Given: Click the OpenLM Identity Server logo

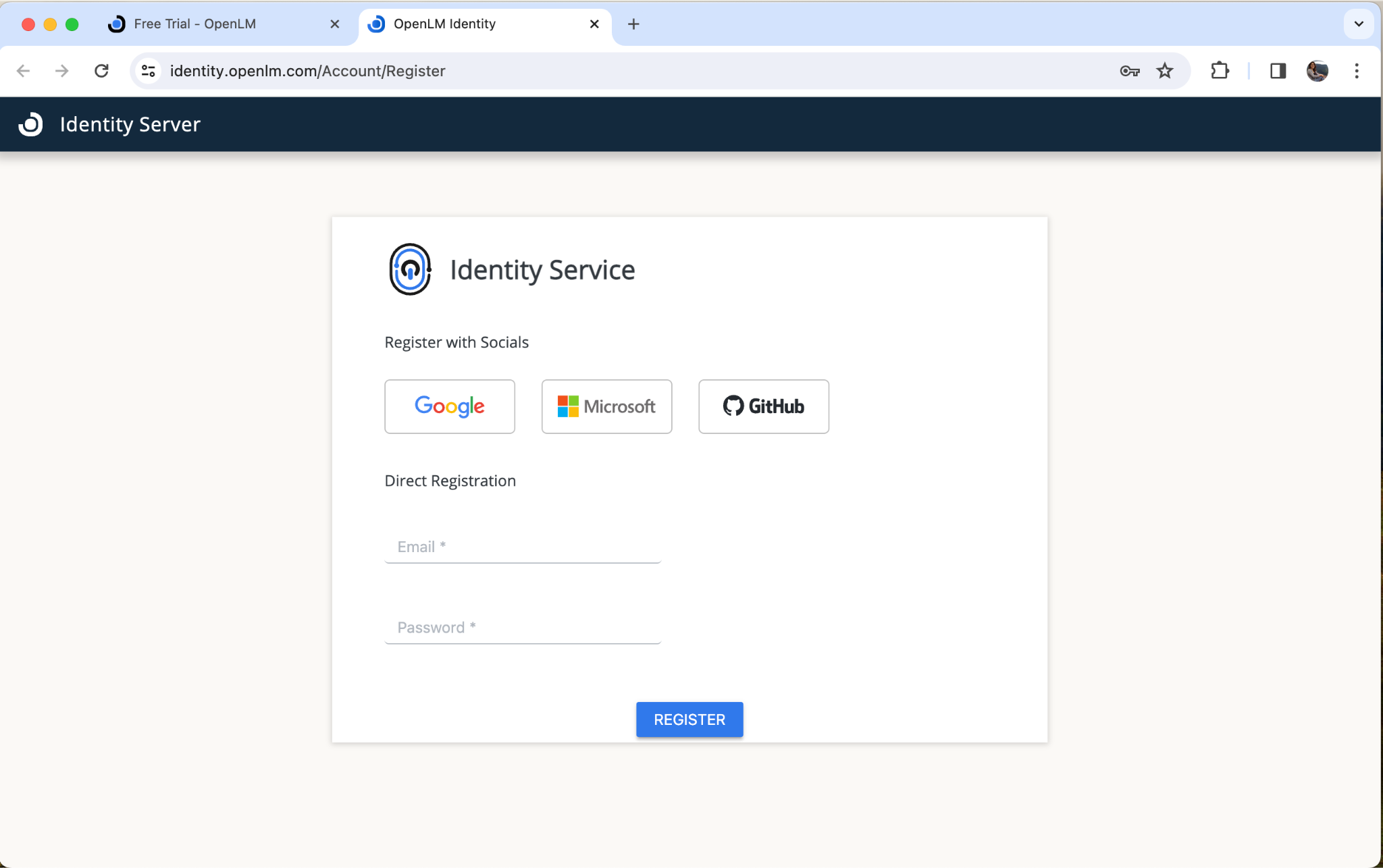Looking at the screenshot, I should click(30, 124).
